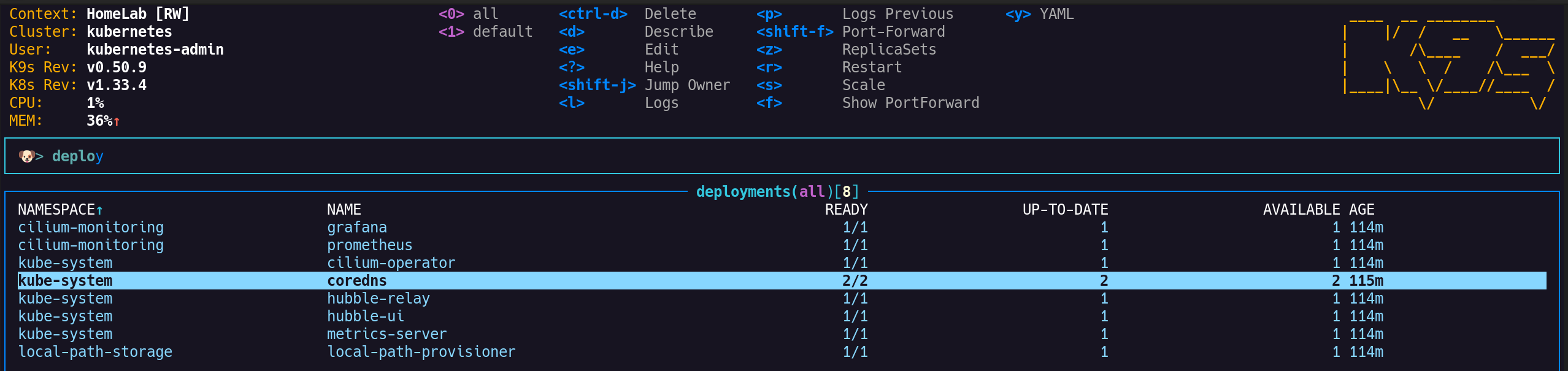Click the 2/2 ready value for coredns
Viewport: 1568px width, 371px height.
coord(855,281)
